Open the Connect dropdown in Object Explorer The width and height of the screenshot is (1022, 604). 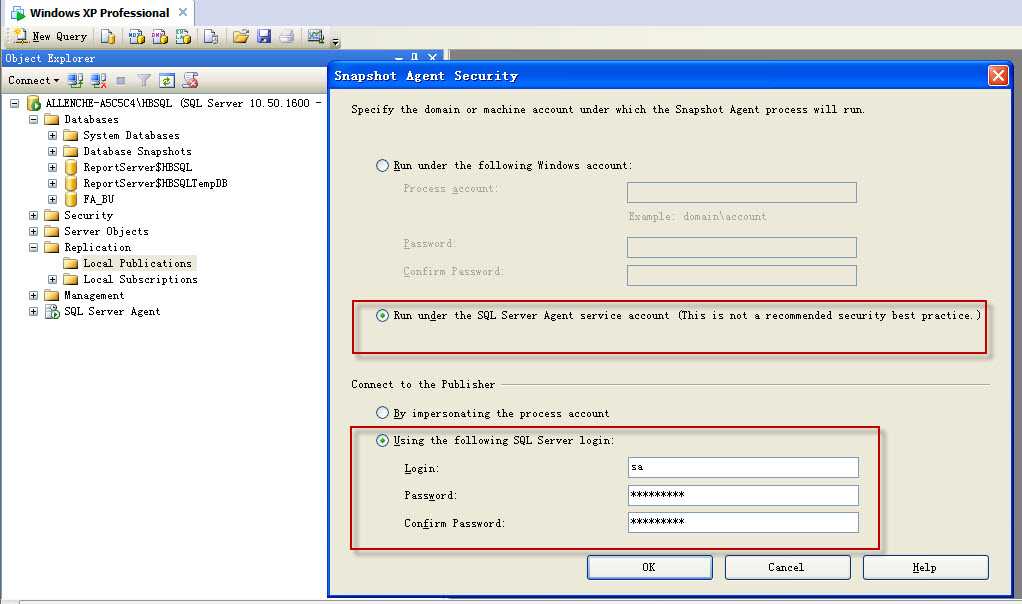(33, 80)
